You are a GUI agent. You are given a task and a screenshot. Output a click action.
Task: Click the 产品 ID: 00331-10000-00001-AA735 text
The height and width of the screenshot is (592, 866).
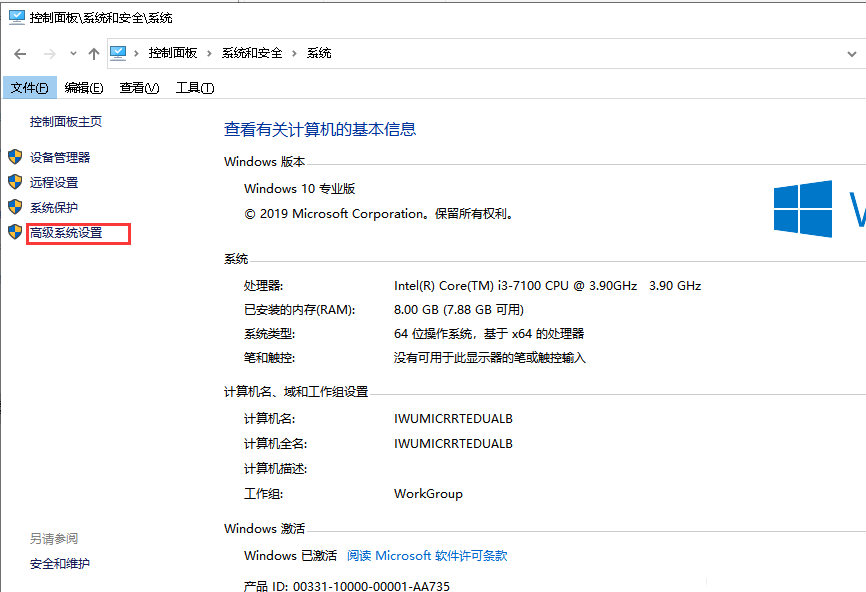tap(347, 585)
